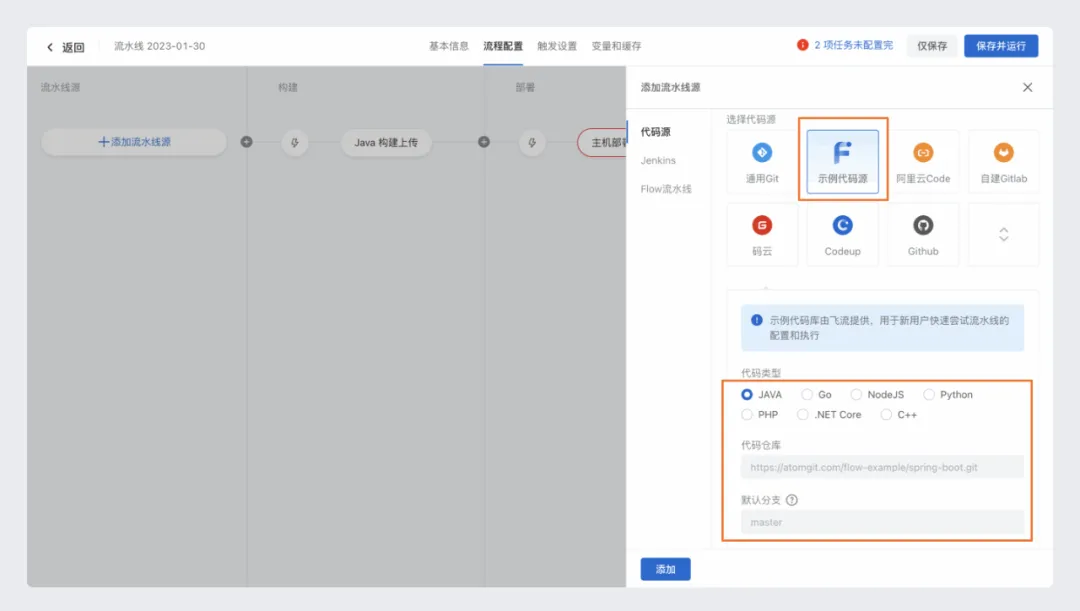Close the 添加流水线源 panel
Viewport: 1080px width, 611px height.
[1028, 87]
